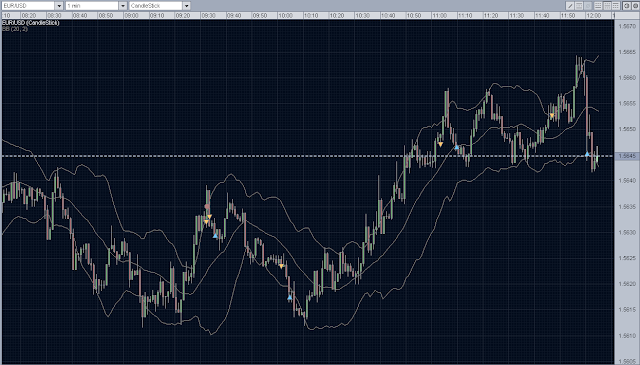
Task: Click the left magnifier zoom icon
Action: 627,6
